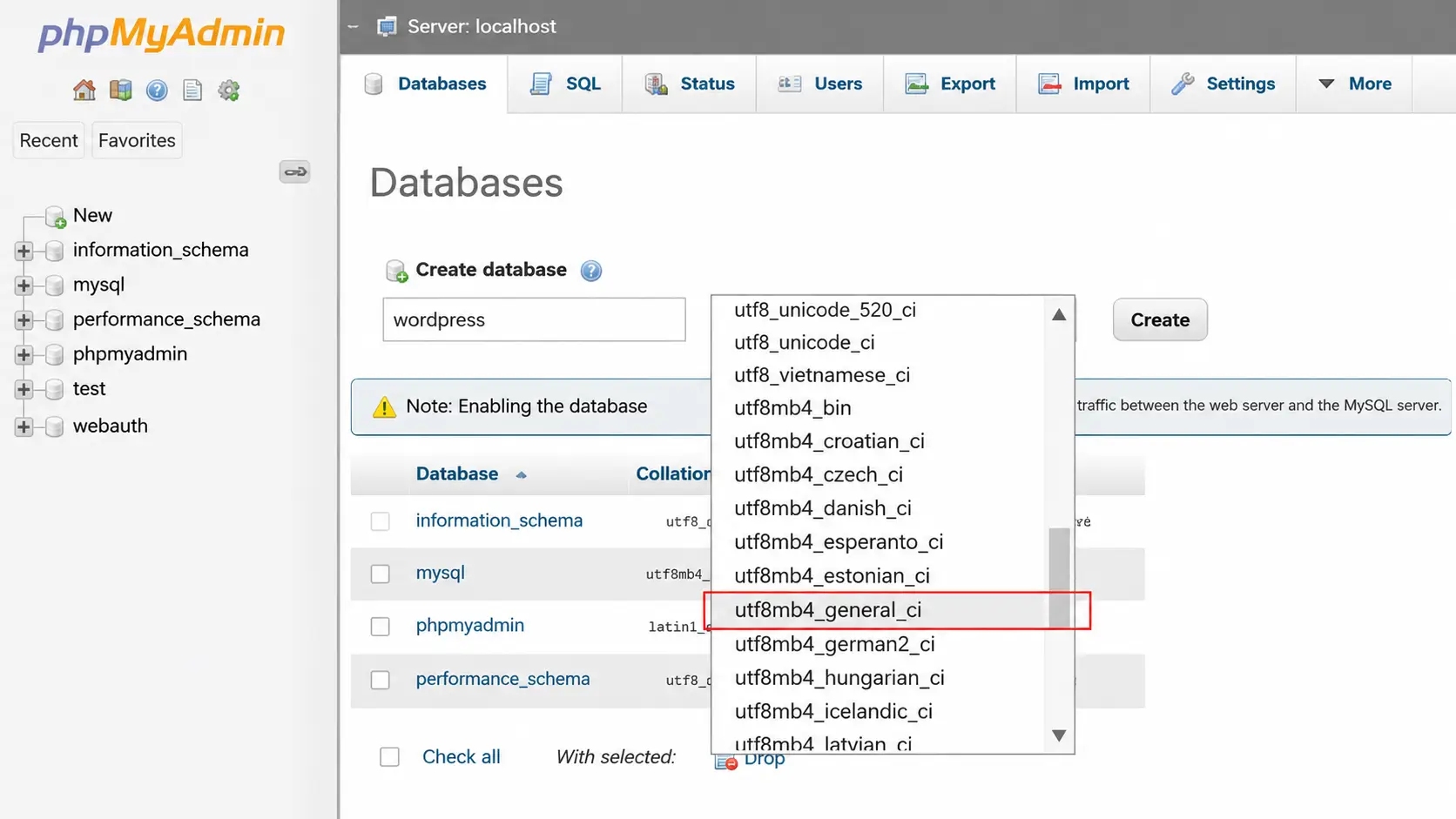Open performance_schema link in table
The height and width of the screenshot is (819, 1456).
pos(502,679)
